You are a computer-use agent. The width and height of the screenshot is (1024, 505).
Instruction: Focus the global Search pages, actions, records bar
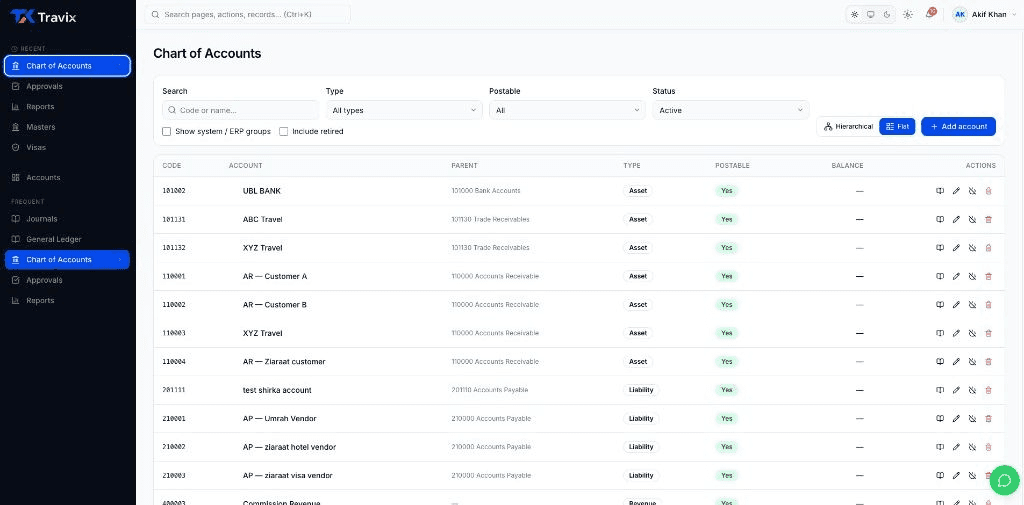pos(248,14)
